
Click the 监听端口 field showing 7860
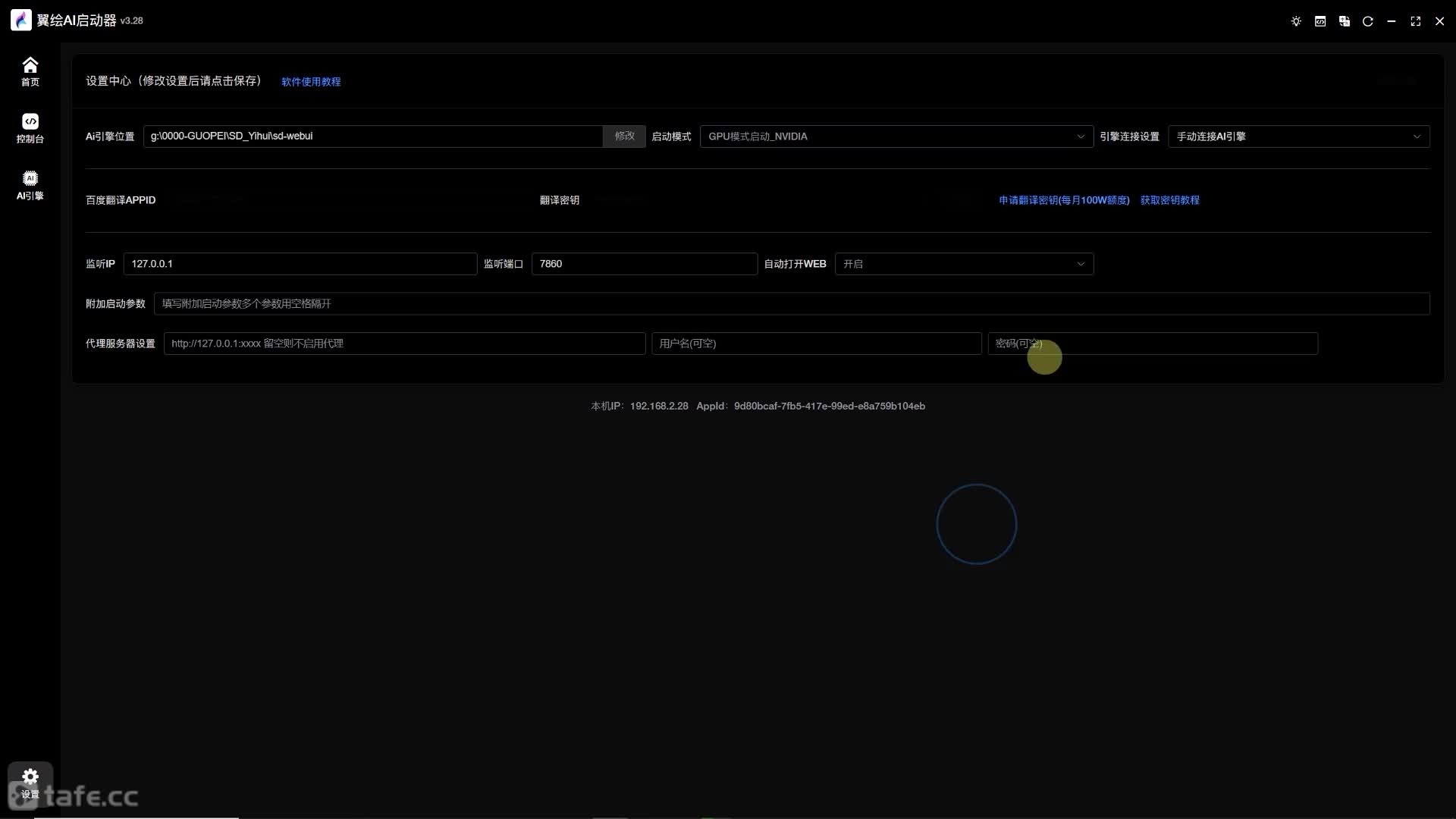[x=645, y=264]
